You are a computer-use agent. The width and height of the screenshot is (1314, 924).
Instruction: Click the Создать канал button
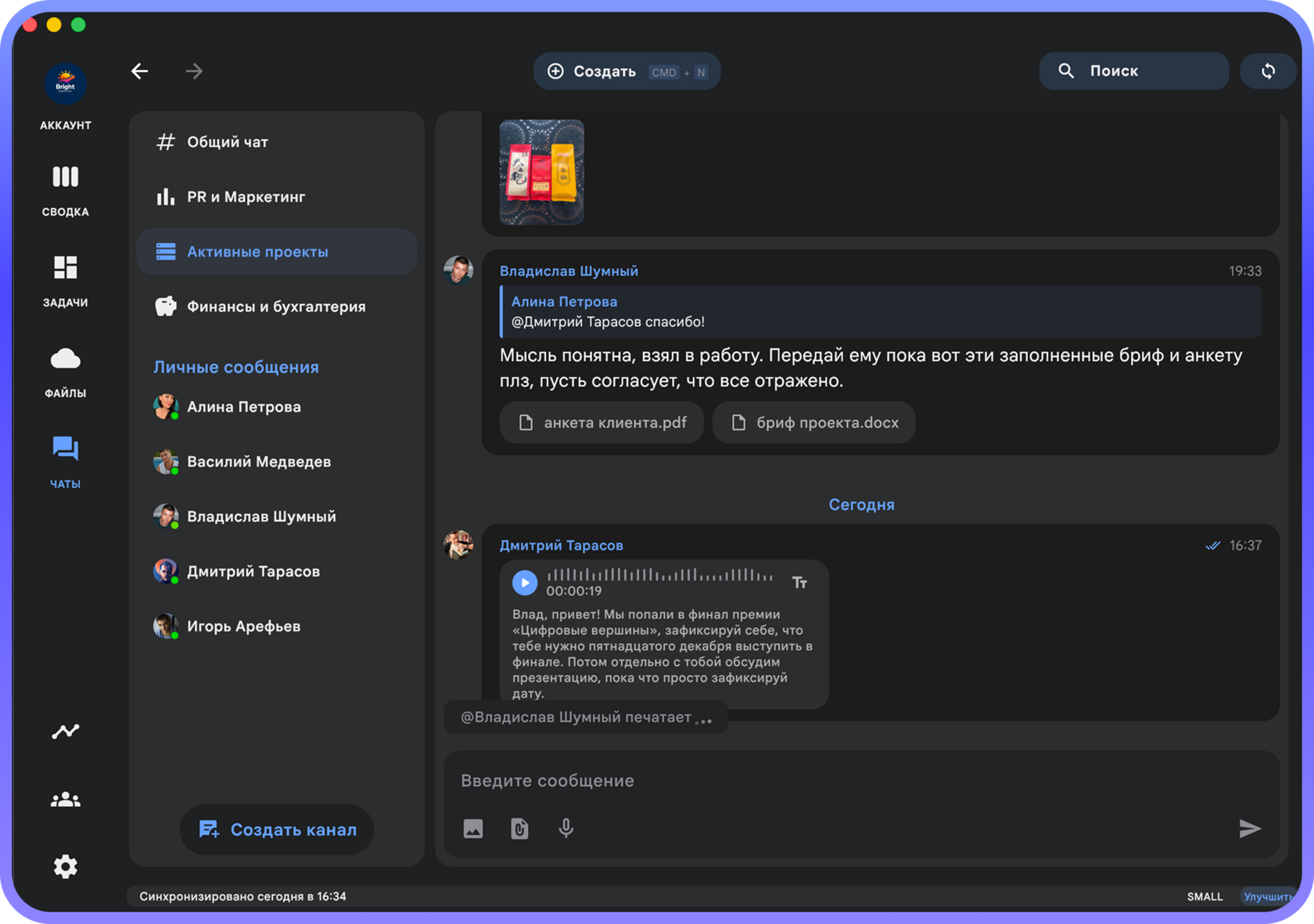coord(277,829)
